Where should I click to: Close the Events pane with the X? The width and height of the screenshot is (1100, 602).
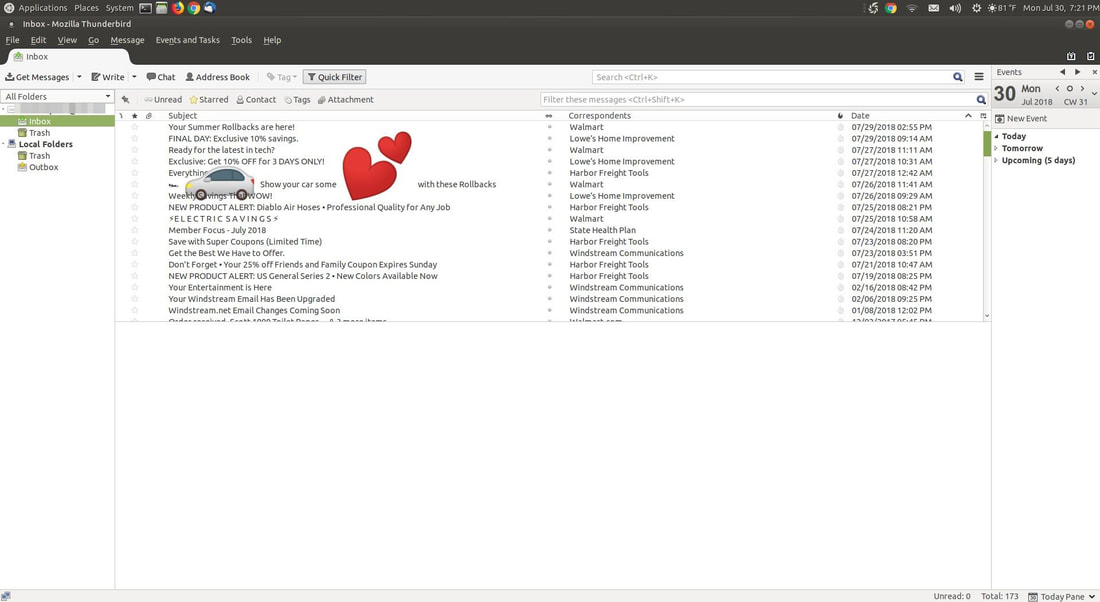click(x=1092, y=72)
